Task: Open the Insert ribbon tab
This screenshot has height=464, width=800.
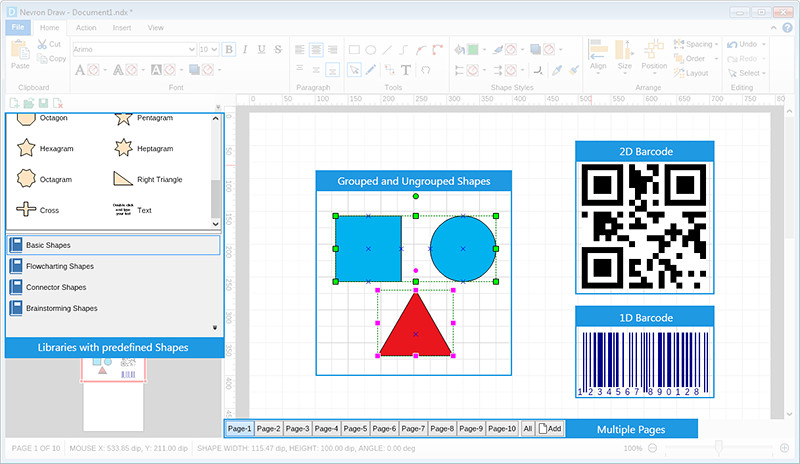Action: [x=121, y=28]
